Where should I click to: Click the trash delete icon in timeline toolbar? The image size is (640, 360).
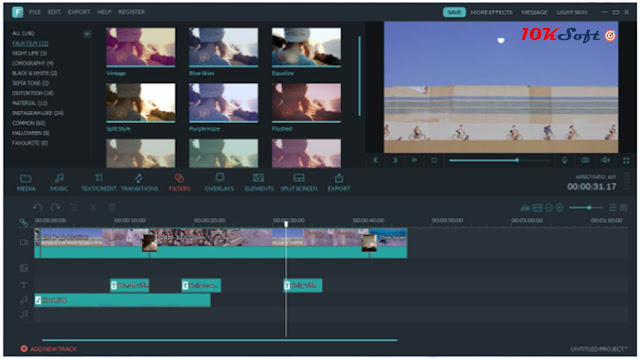(x=111, y=207)
